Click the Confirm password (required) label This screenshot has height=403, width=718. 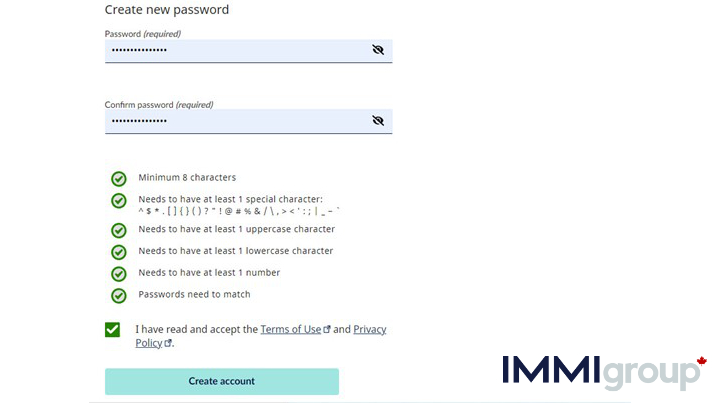tap(159, 105)
